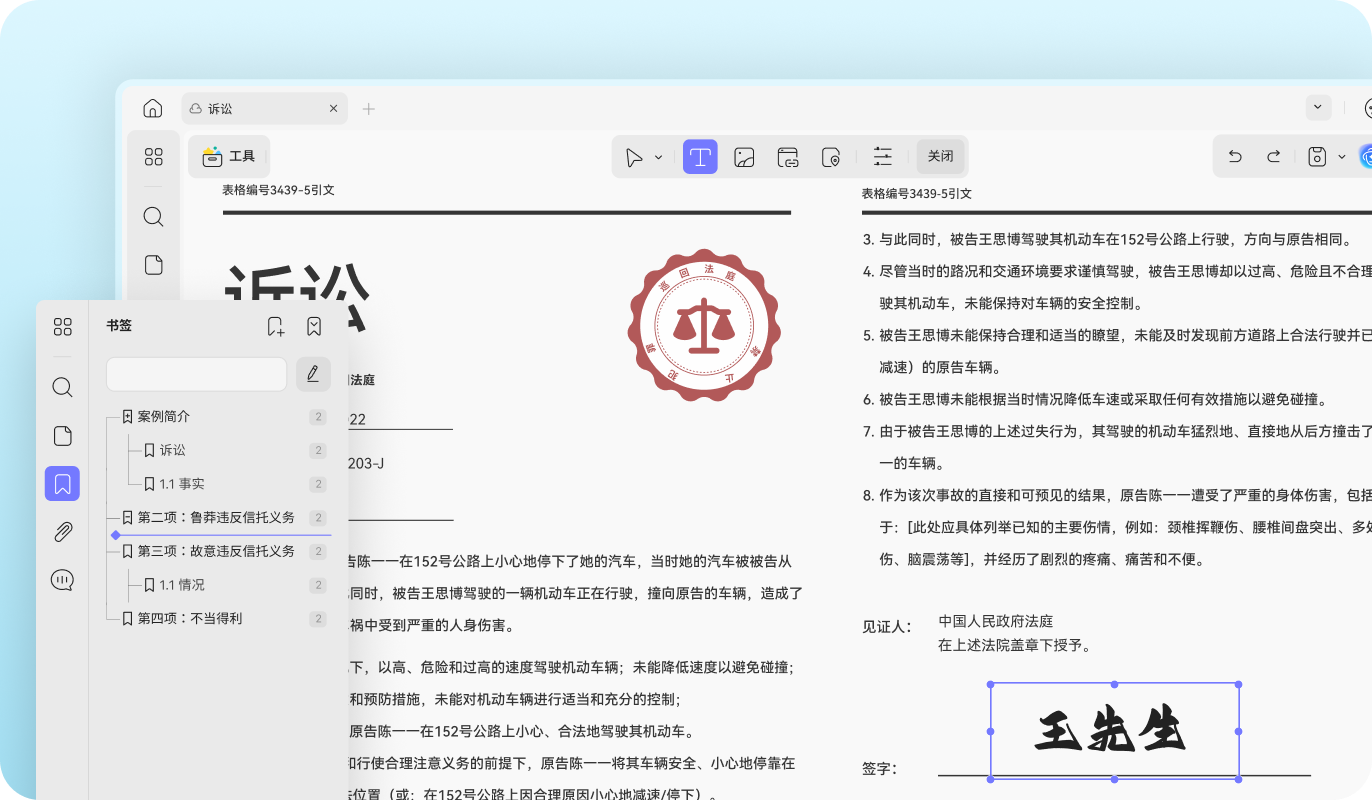
Task: Click the bookmark icon beside the add-bookmark button
Action: (314, 326)
